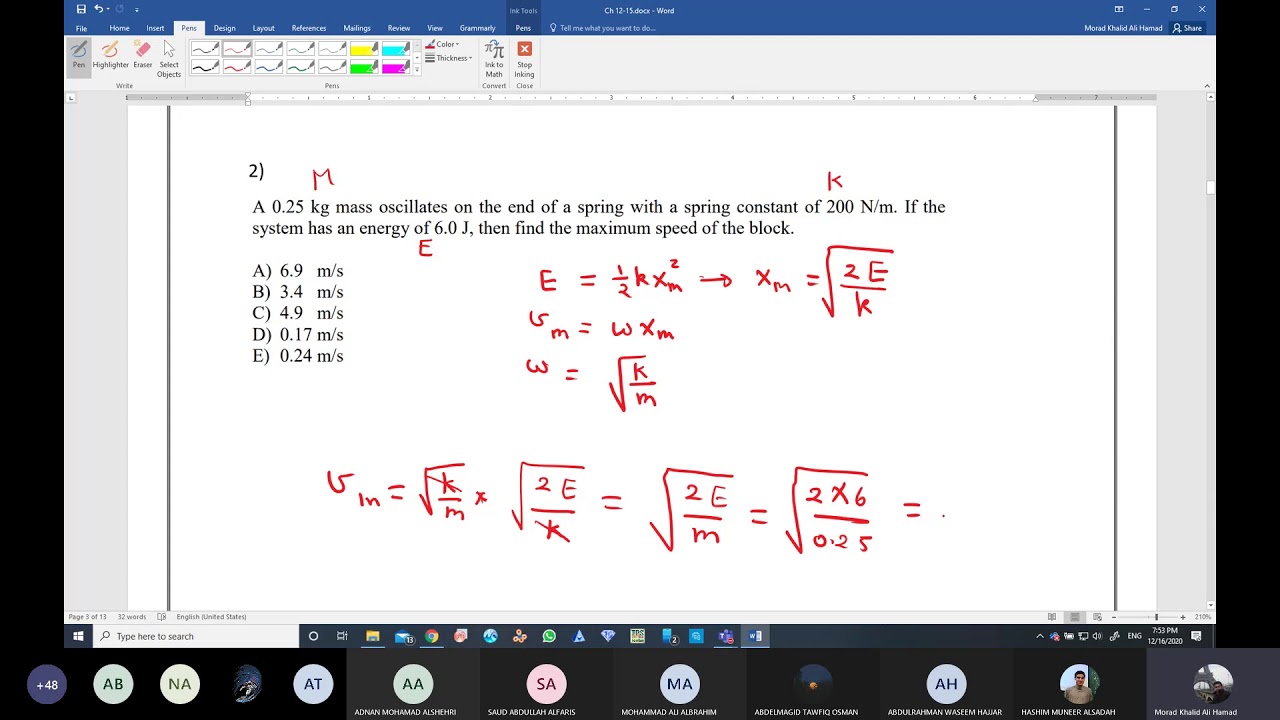
Task: Click the Select Objects tool
Action: (169, 59)
